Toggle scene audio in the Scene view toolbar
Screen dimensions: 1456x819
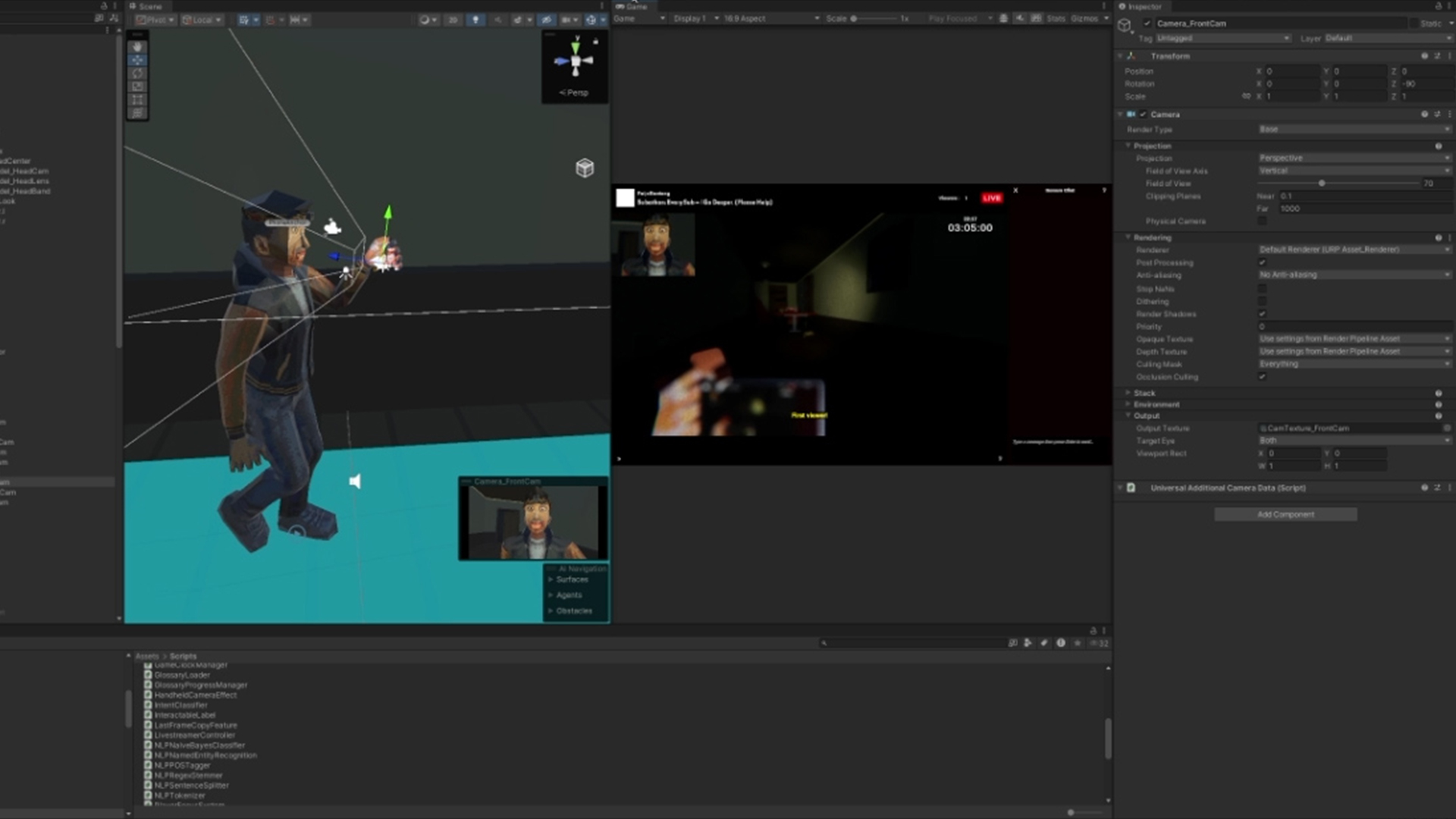tap(499, 20)
